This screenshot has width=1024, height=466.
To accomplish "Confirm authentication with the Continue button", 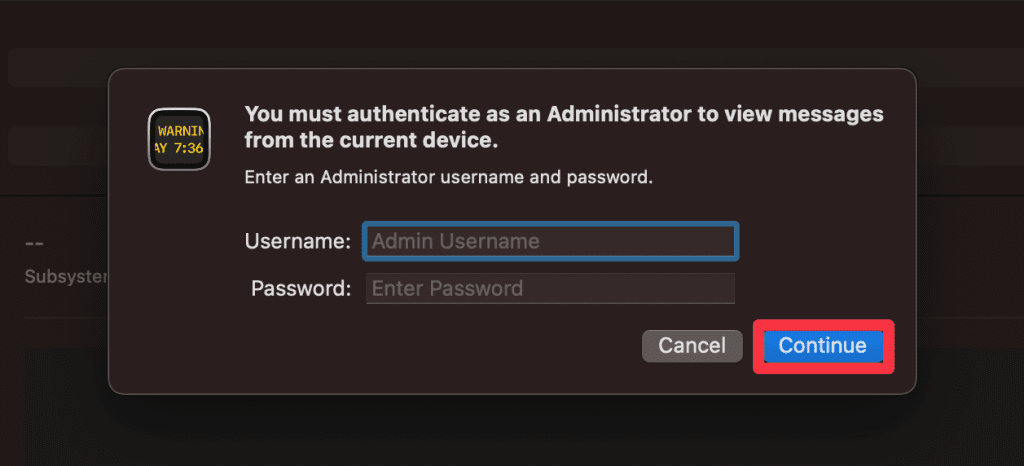I will click(823, 346).
